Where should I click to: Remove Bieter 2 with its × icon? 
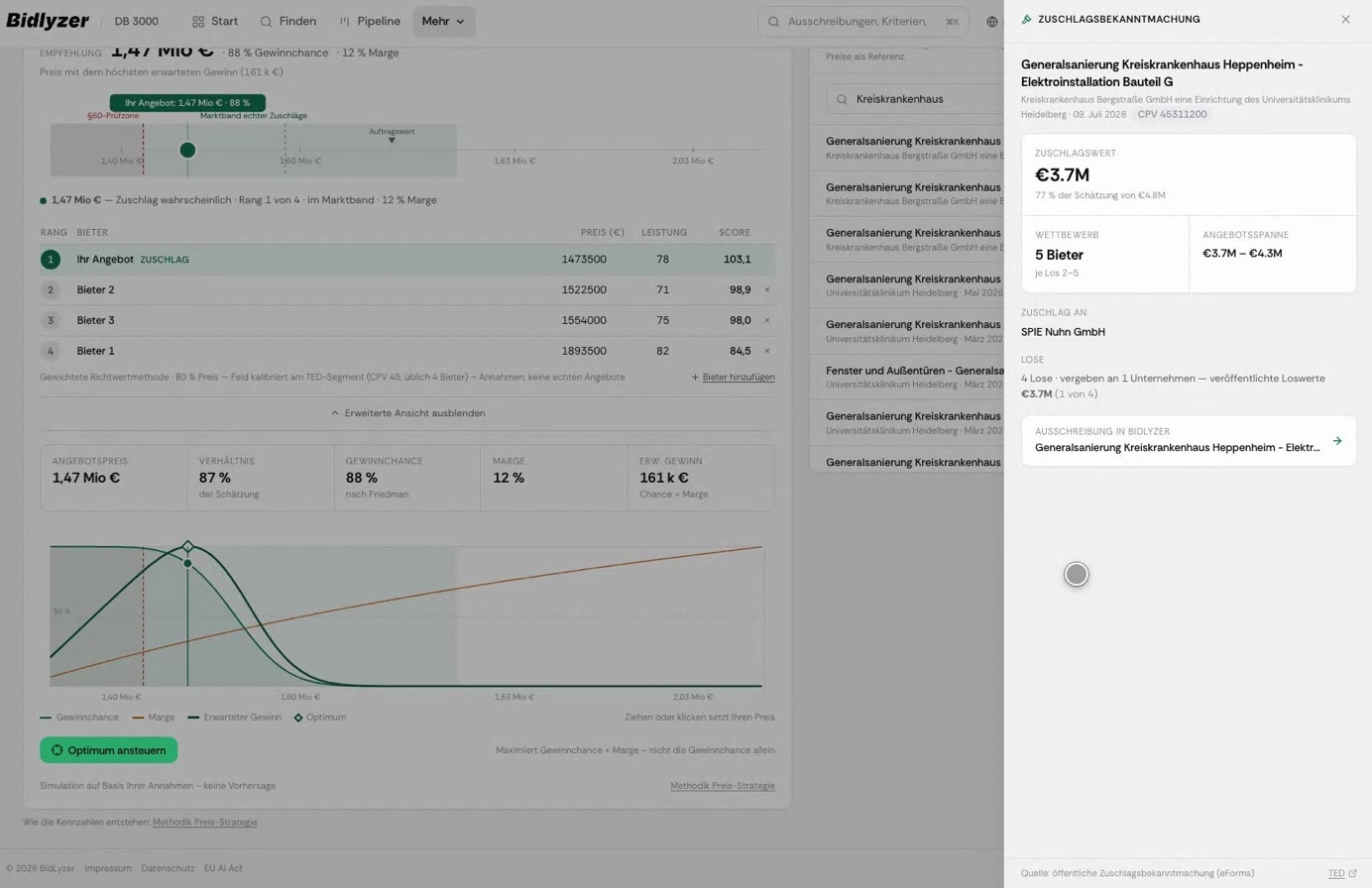[766, 289]
